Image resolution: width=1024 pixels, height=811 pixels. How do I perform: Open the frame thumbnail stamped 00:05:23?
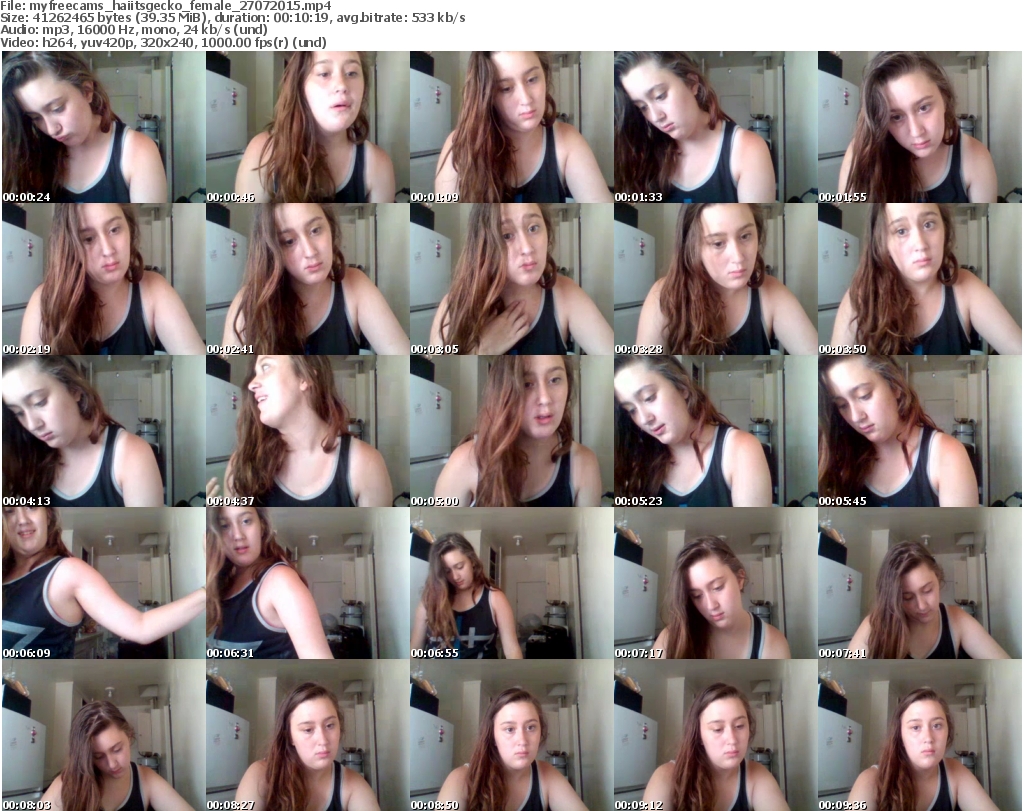[715, 432]
